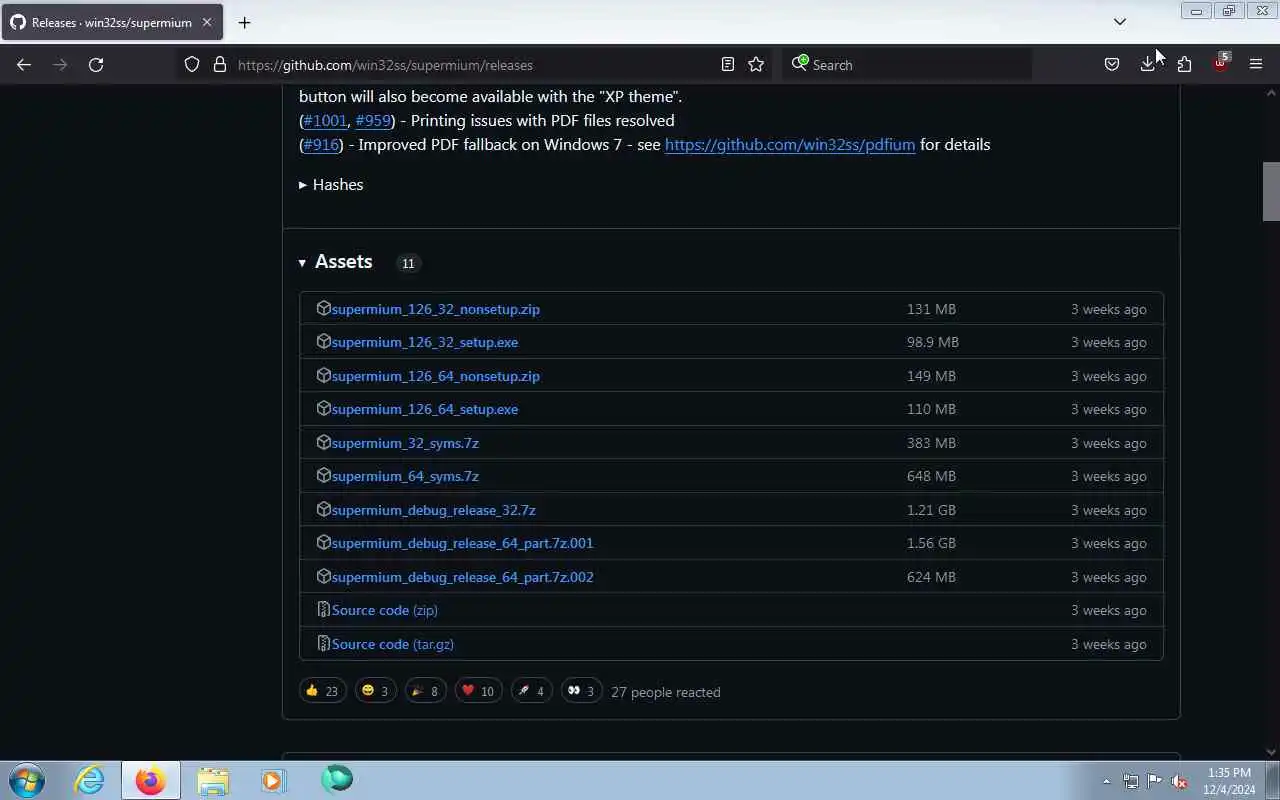Show hidden system tray icons
This screenshot has height=800, width=1280.
click(1106, 781)
